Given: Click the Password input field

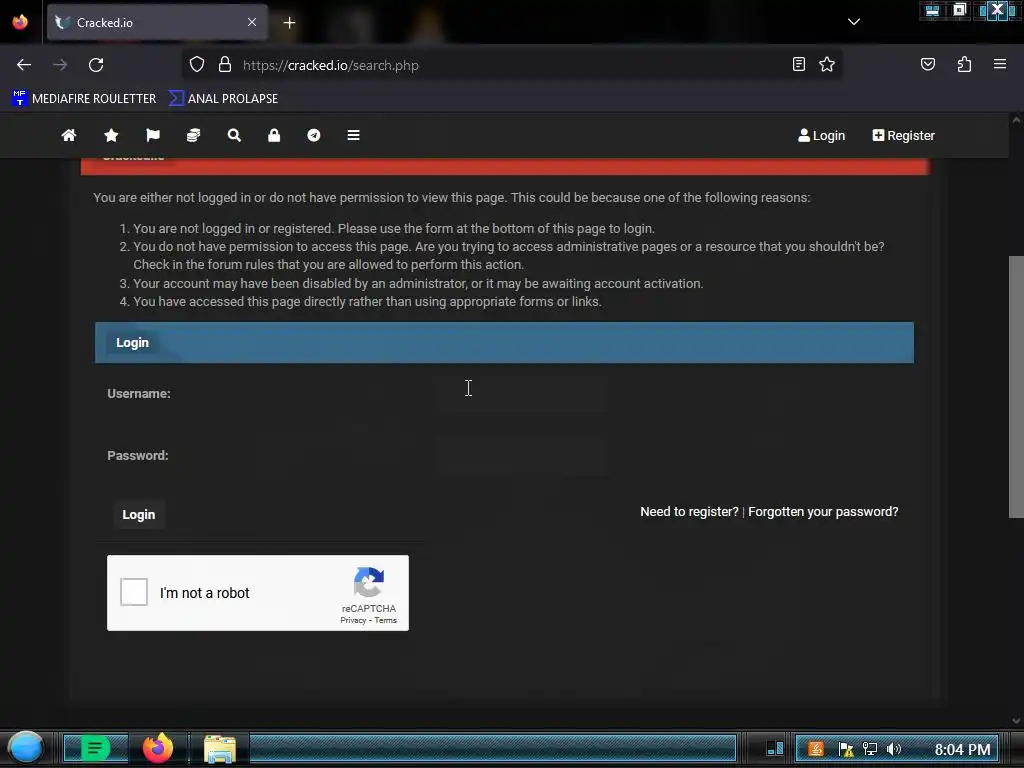Looking at the screenshot, I should click(521, 455).
